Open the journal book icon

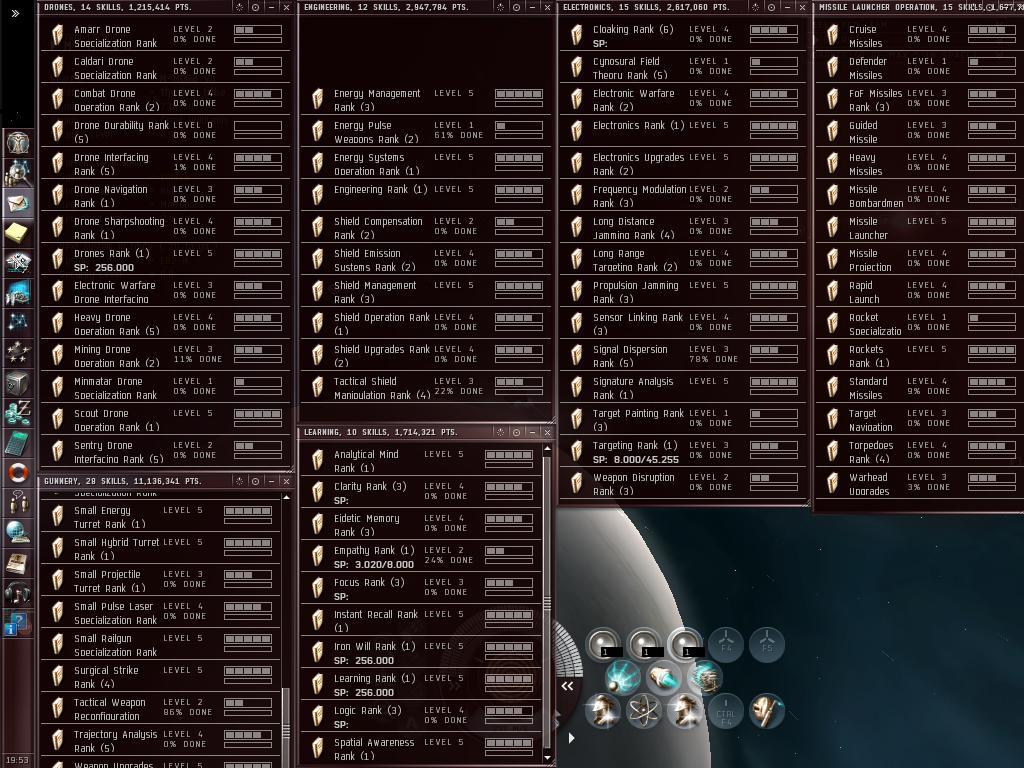point(18,563)
